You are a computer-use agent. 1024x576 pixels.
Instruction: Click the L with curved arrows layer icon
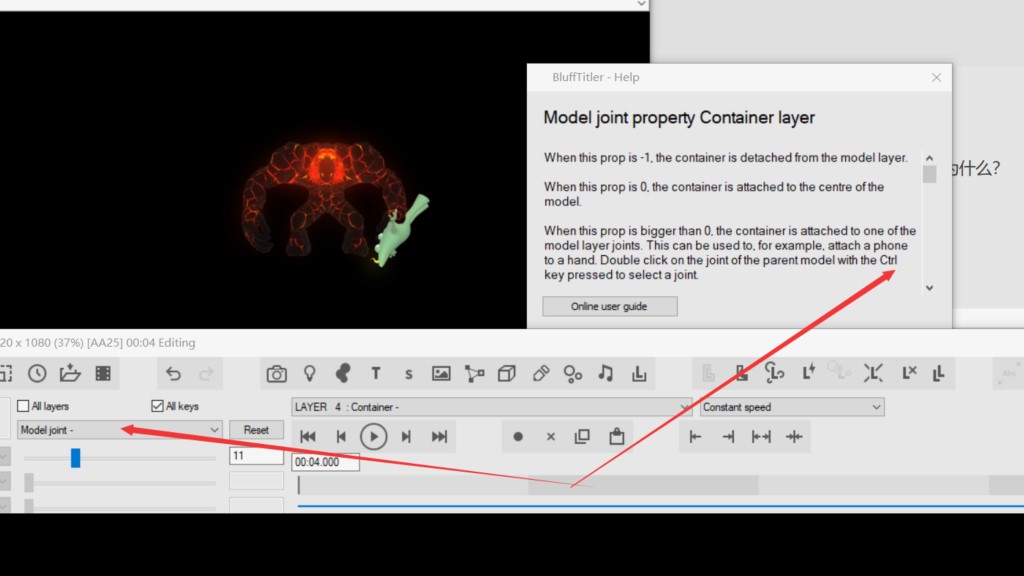click(x=775, y=374)
